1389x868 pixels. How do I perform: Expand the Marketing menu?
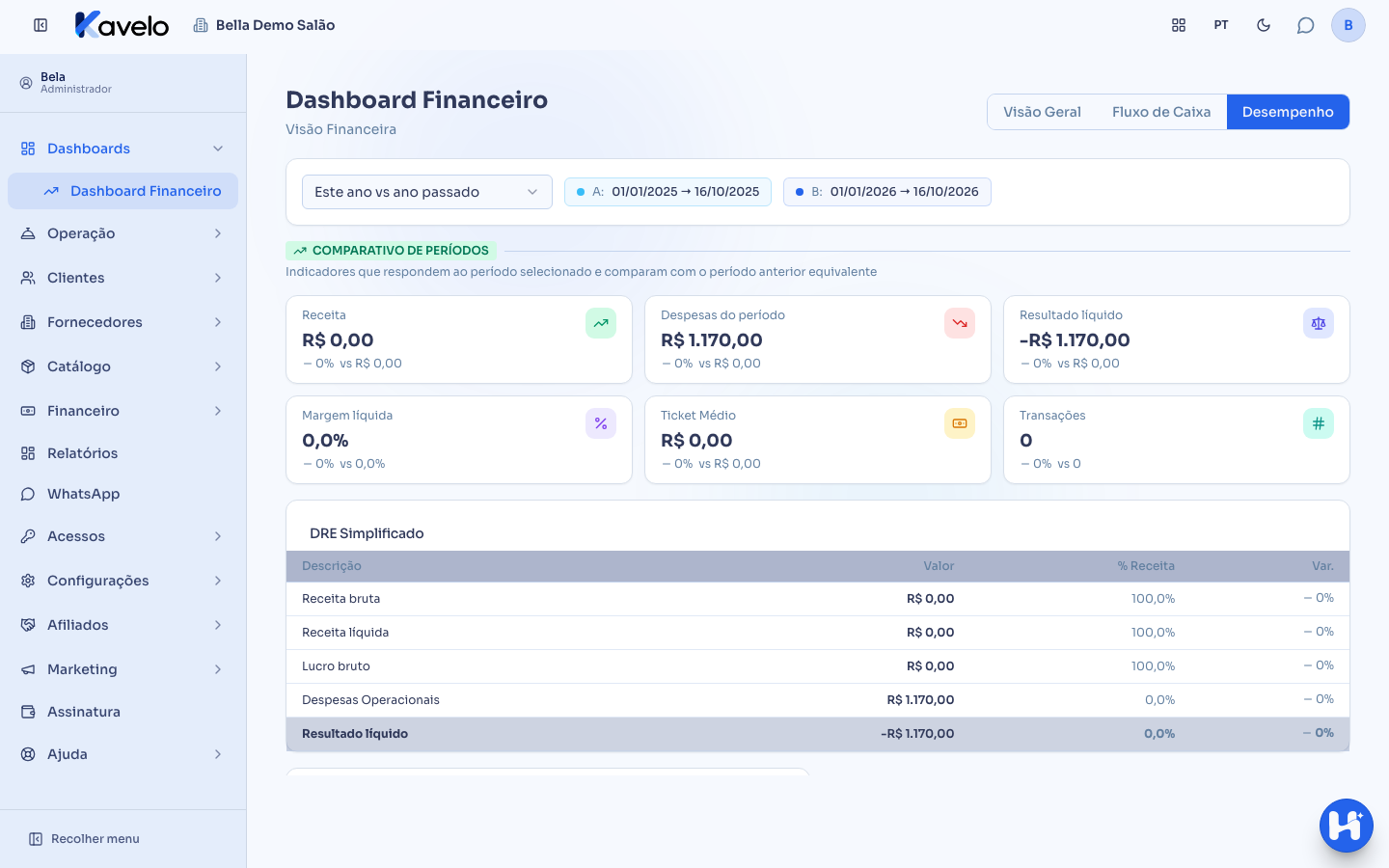(x=123, y=669)
